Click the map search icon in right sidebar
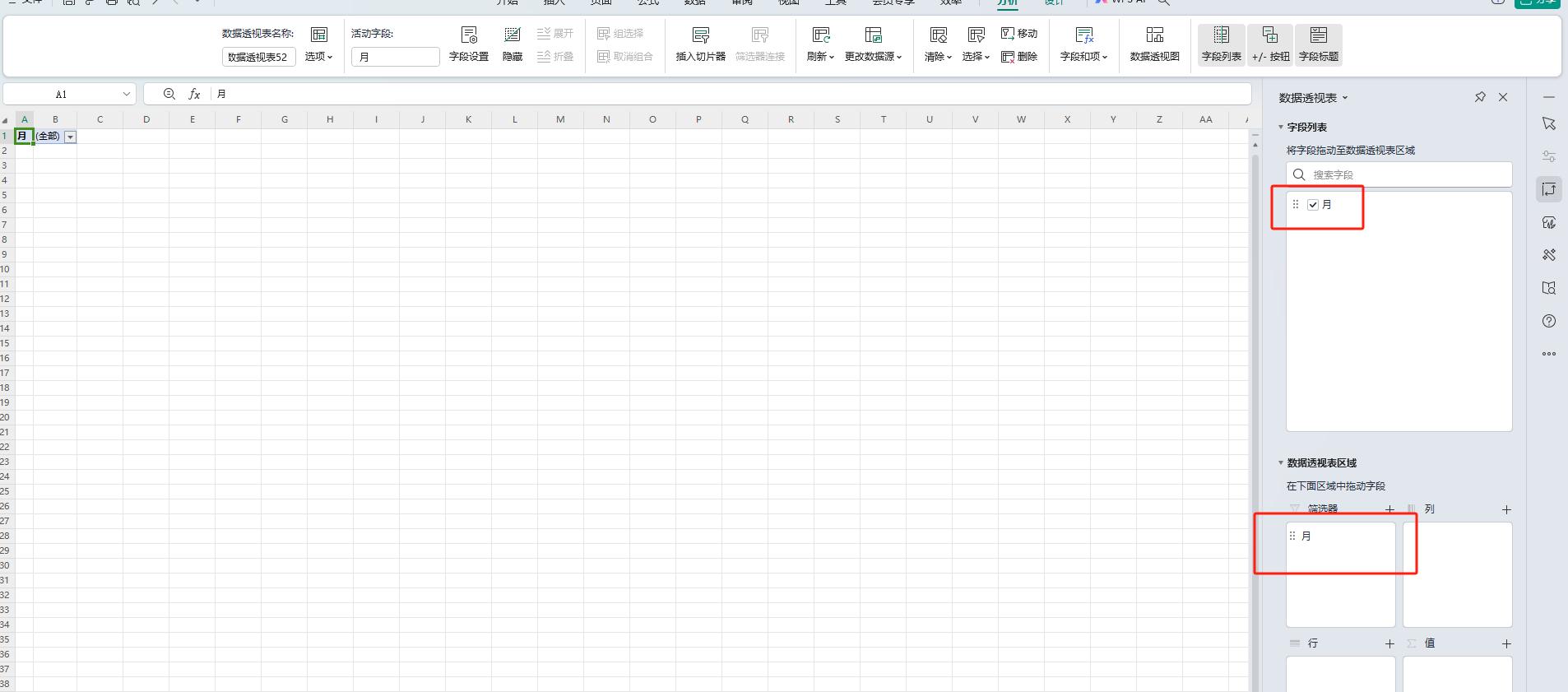This screenshot has height=692, width=1568. pyautogui.click(x=1549, y=288)
